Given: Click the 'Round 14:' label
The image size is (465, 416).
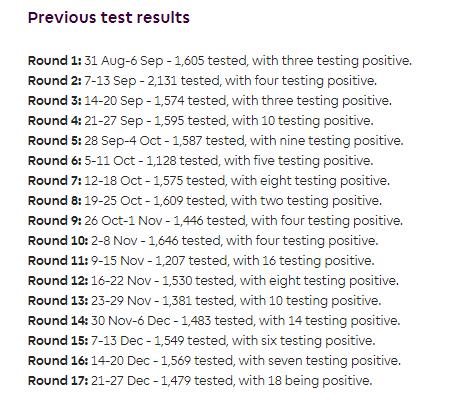Looking at the screenshot, I should click(58, 321).
